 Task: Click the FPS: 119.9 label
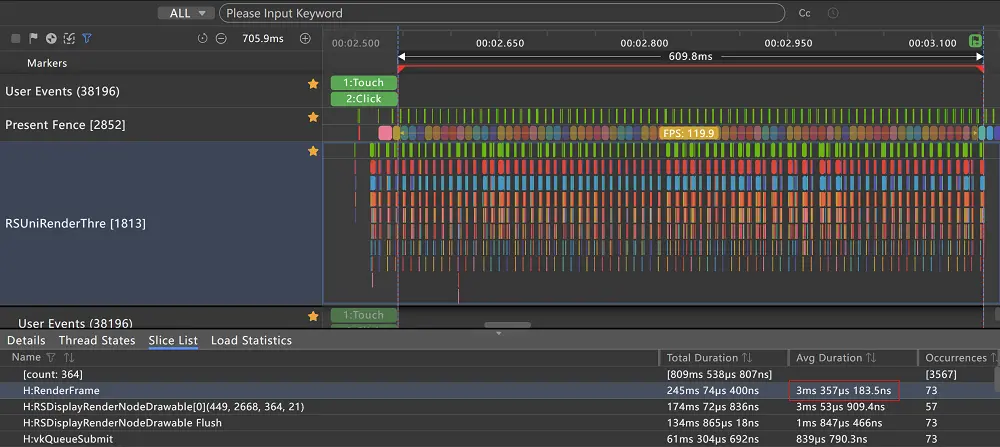pyautogui.click(x=689, y=133)
